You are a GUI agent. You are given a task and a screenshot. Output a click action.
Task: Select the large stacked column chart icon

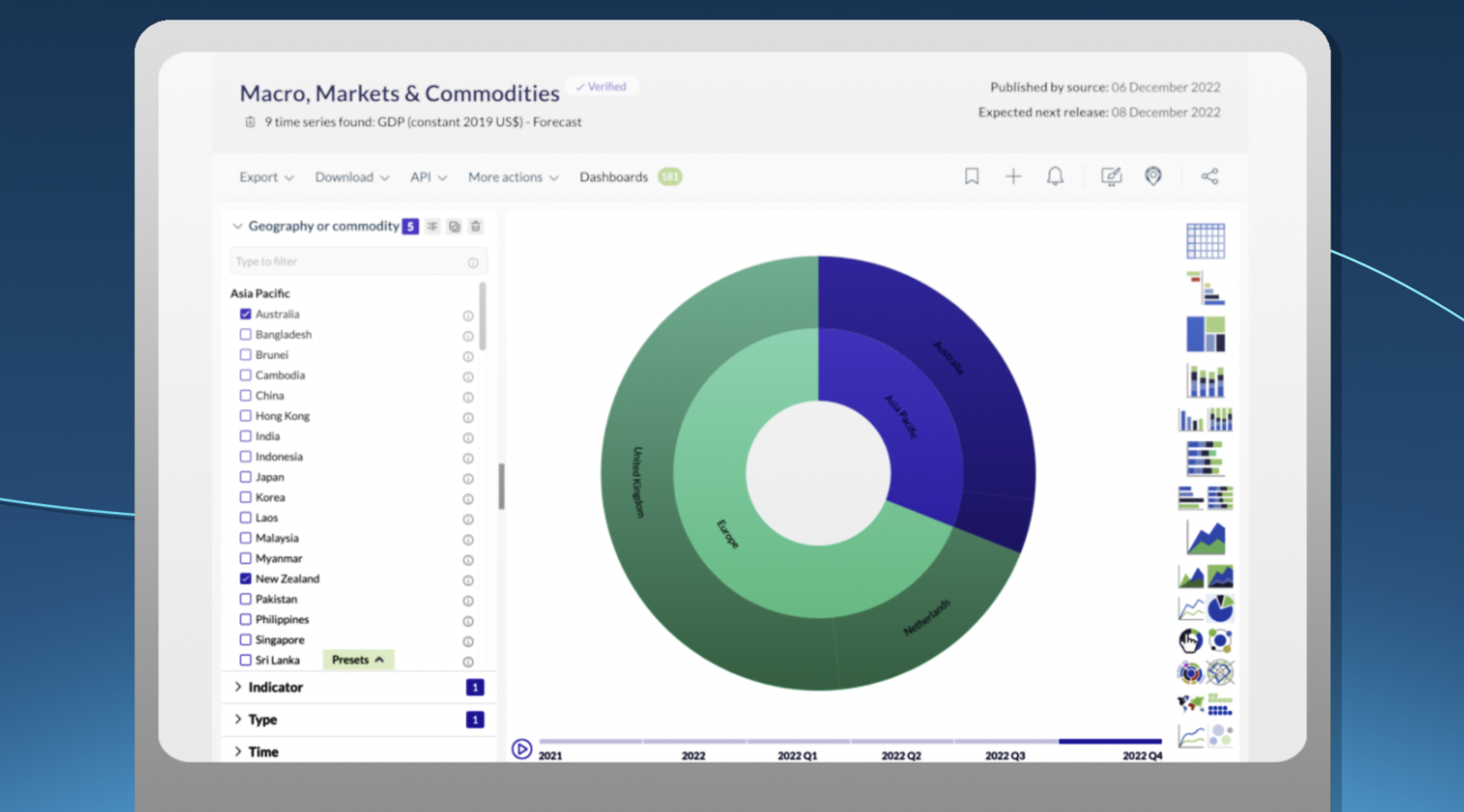(x=1205, y=381)
